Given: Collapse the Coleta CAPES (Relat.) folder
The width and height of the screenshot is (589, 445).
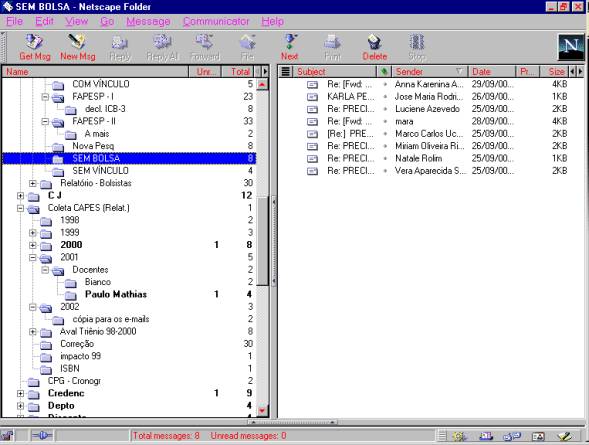Looking at the screenshot, I should [x=20, y=208].
